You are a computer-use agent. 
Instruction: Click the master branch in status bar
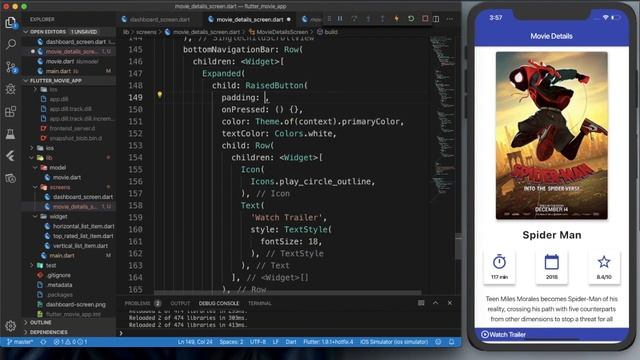click(20, 342)
